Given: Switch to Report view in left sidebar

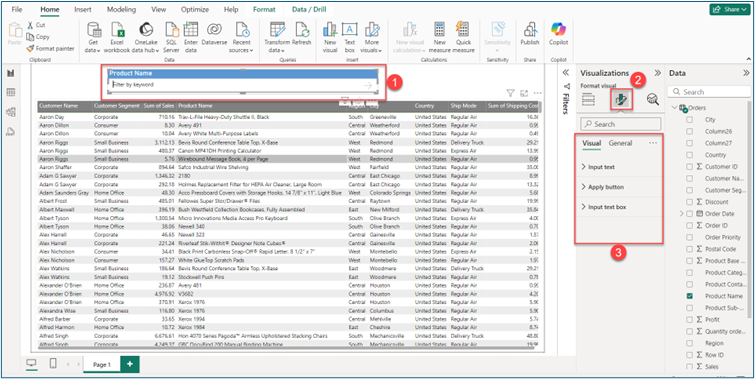Looking at the screenshot, I should tap(11, 73).
